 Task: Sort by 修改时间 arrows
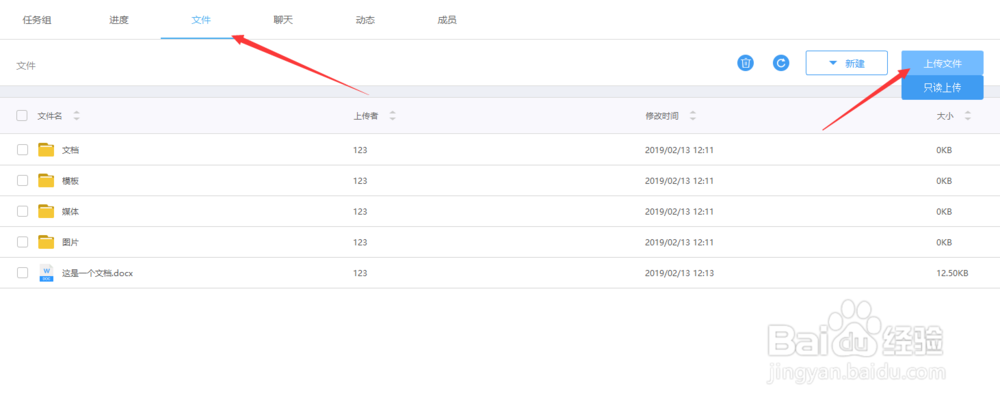693,116
